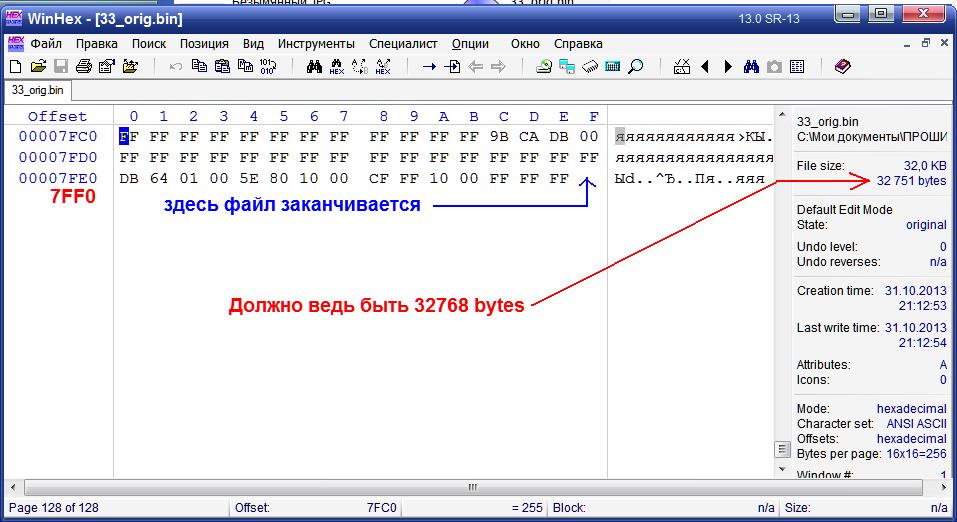Find hex values with binoculars HEX icon
This screenshot has width=957, height=522.
point(337,67)
